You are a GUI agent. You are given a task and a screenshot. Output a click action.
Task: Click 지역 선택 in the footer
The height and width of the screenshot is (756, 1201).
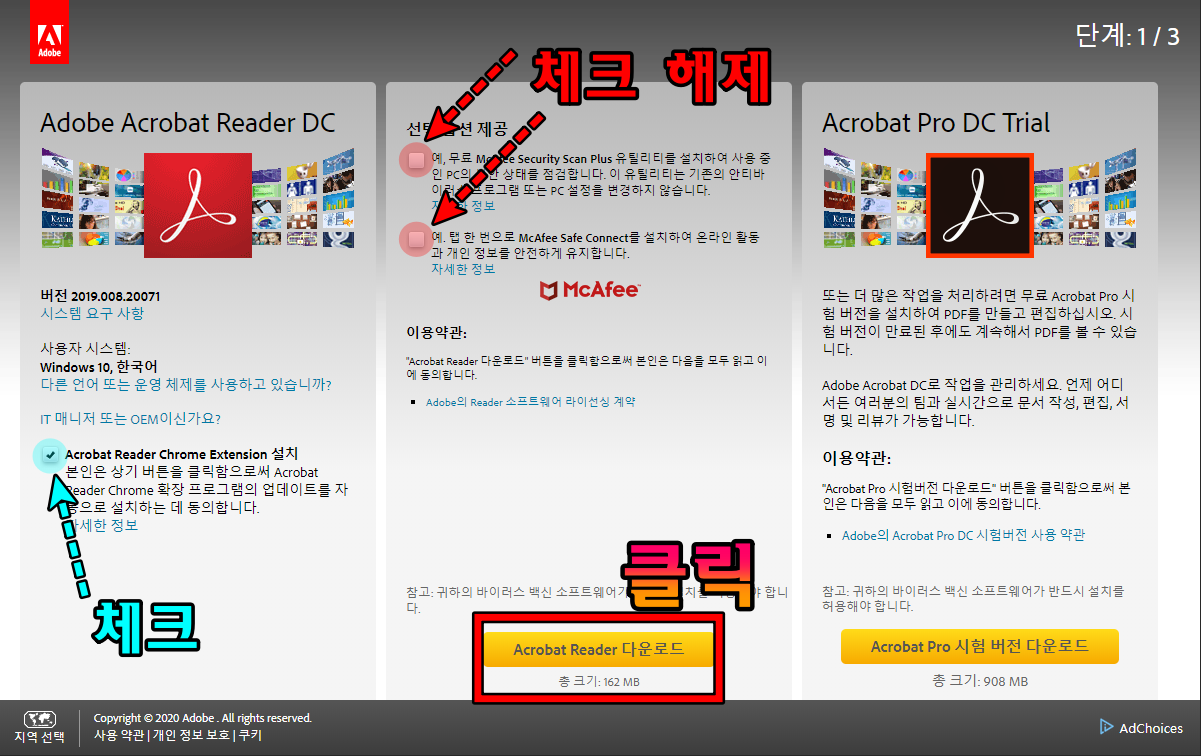point(40,738)
